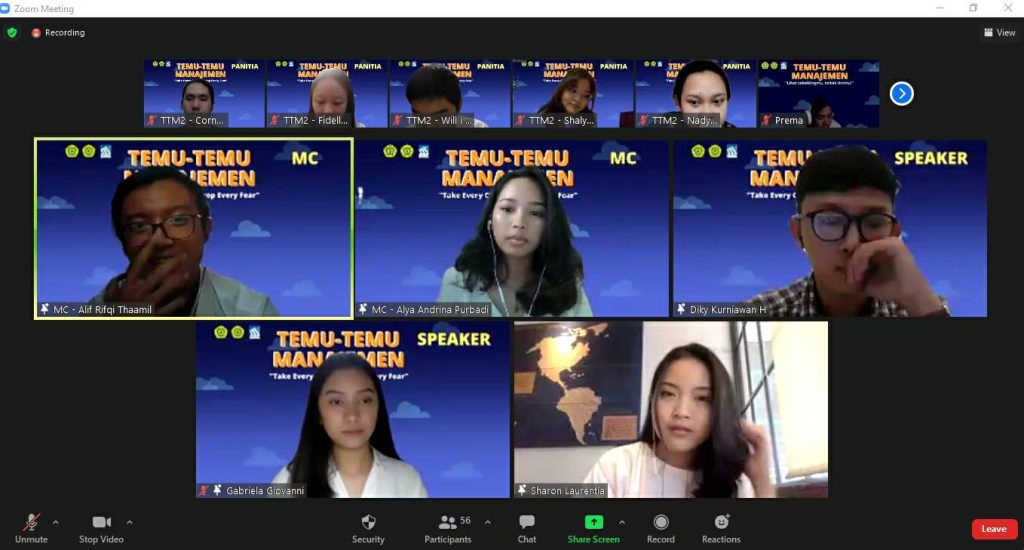Image resolution: width=1024 pixels, height=550 pixels.
Task: Open the Security shield icon
Action: coord(368,523)
